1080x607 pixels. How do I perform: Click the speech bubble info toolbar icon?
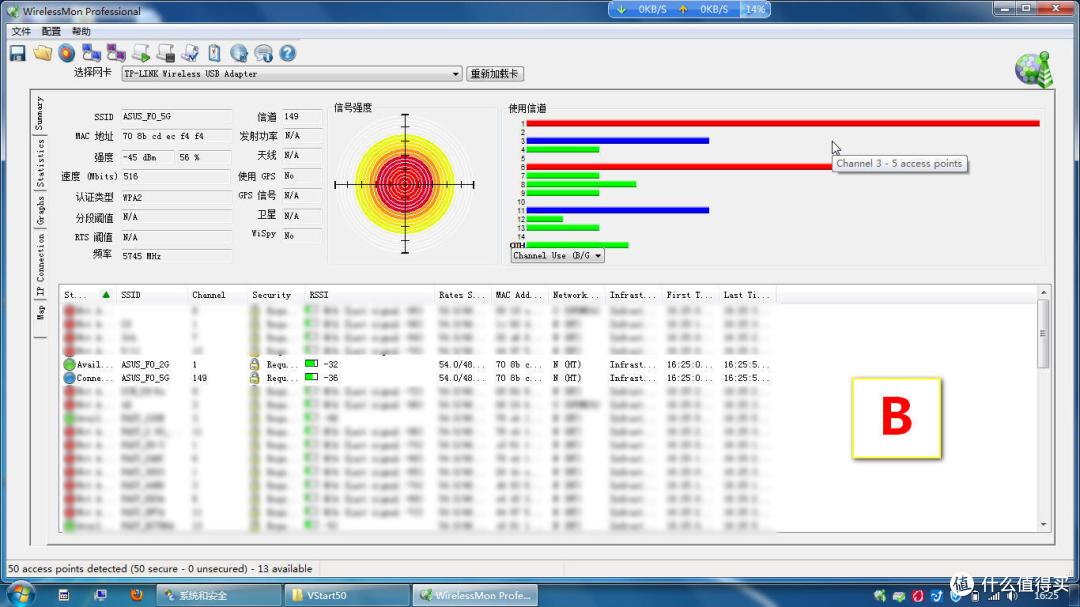point(264,53)
